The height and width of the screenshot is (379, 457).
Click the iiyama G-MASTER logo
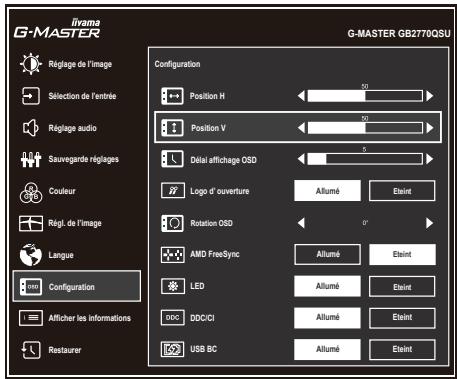click(57, 29)
